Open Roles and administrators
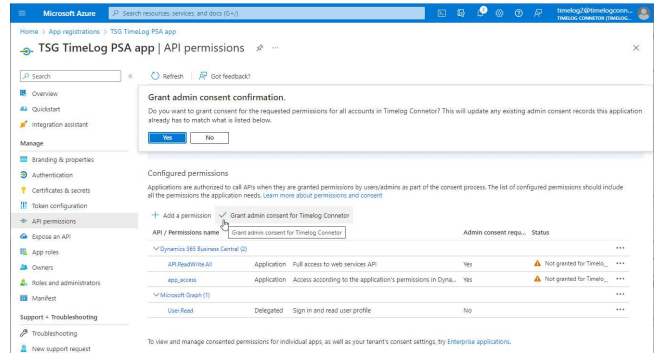 pyautogui.click(x=66, y=283)
